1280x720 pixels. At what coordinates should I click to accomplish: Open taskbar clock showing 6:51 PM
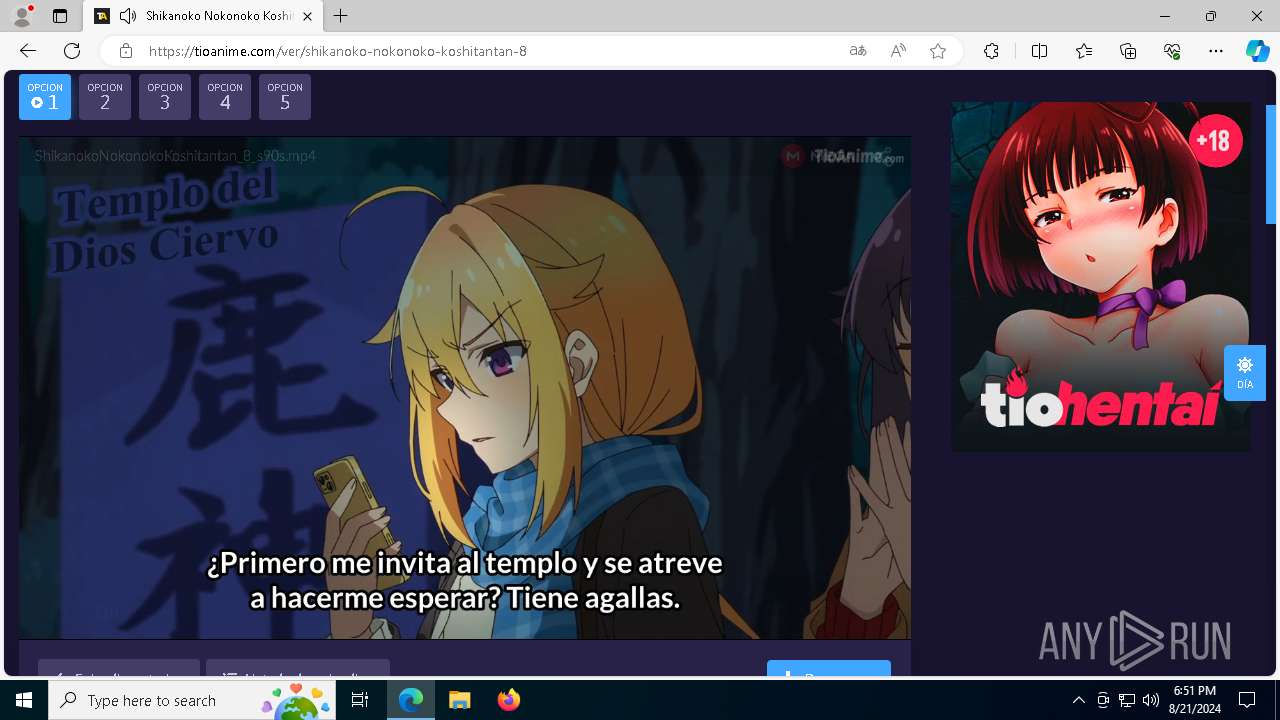tap(1195, 700)
